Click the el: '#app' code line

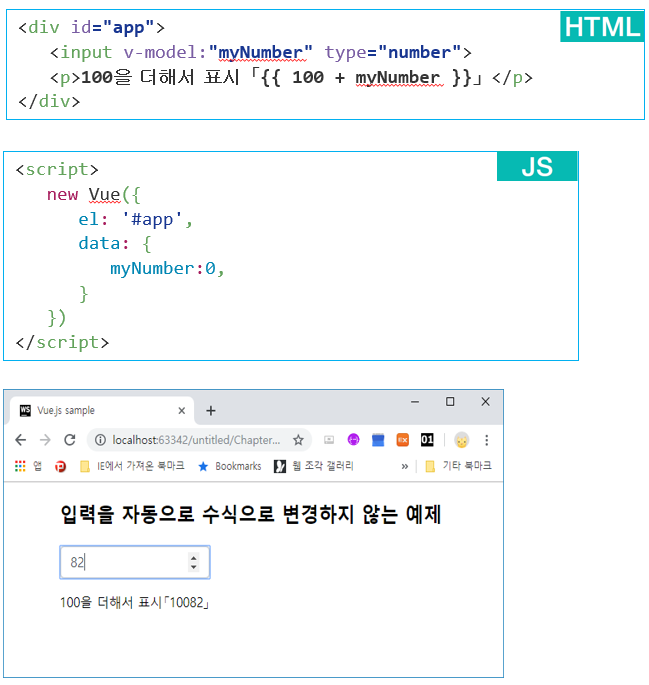pyautogui.click(x=135, y=219)
